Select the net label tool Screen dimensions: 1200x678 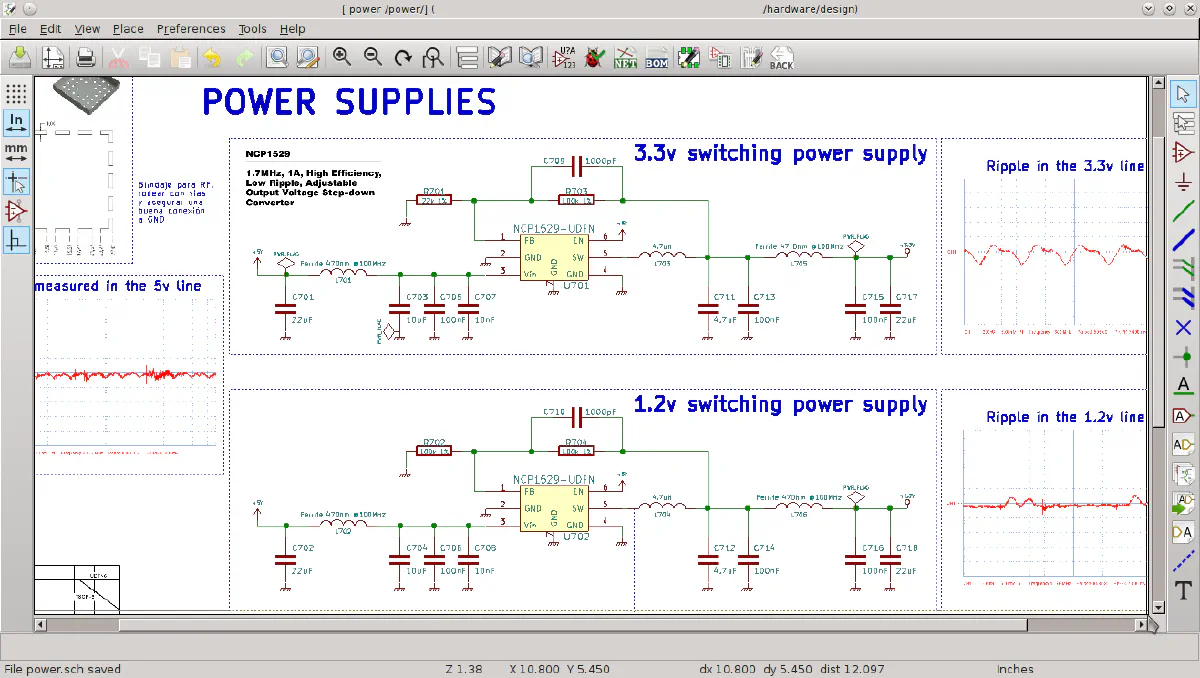[1184, 385]
